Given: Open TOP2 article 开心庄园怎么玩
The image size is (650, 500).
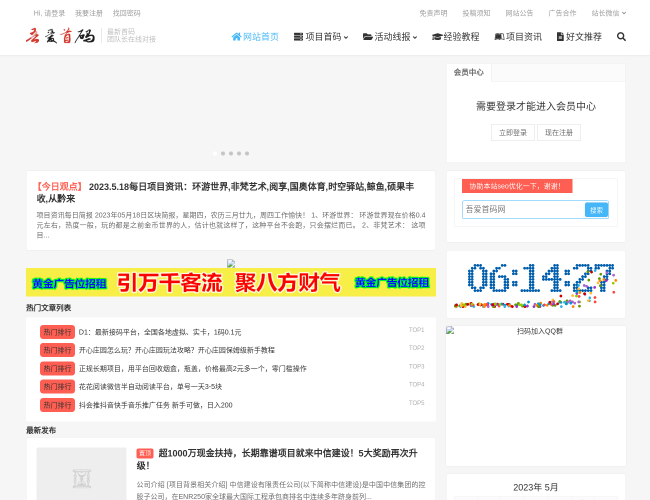Looking at the screenshot, I should (177, 350).
